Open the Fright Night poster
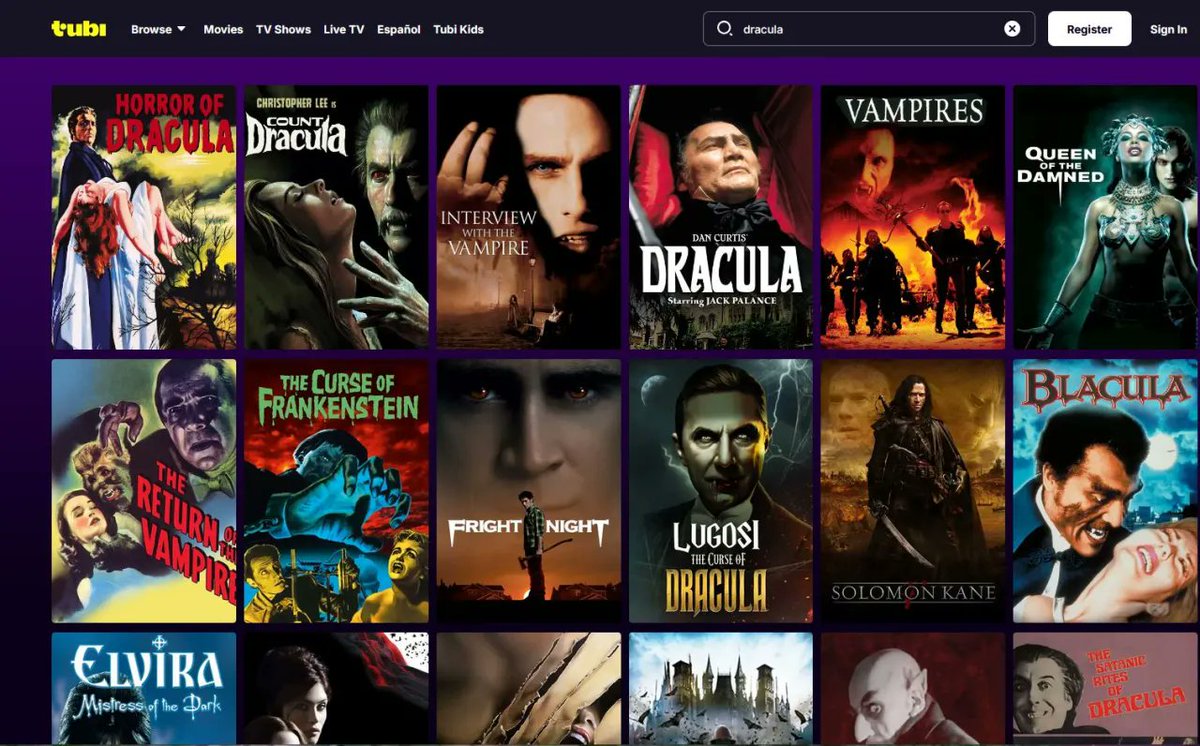The image size is (1200, 746). 527,491
